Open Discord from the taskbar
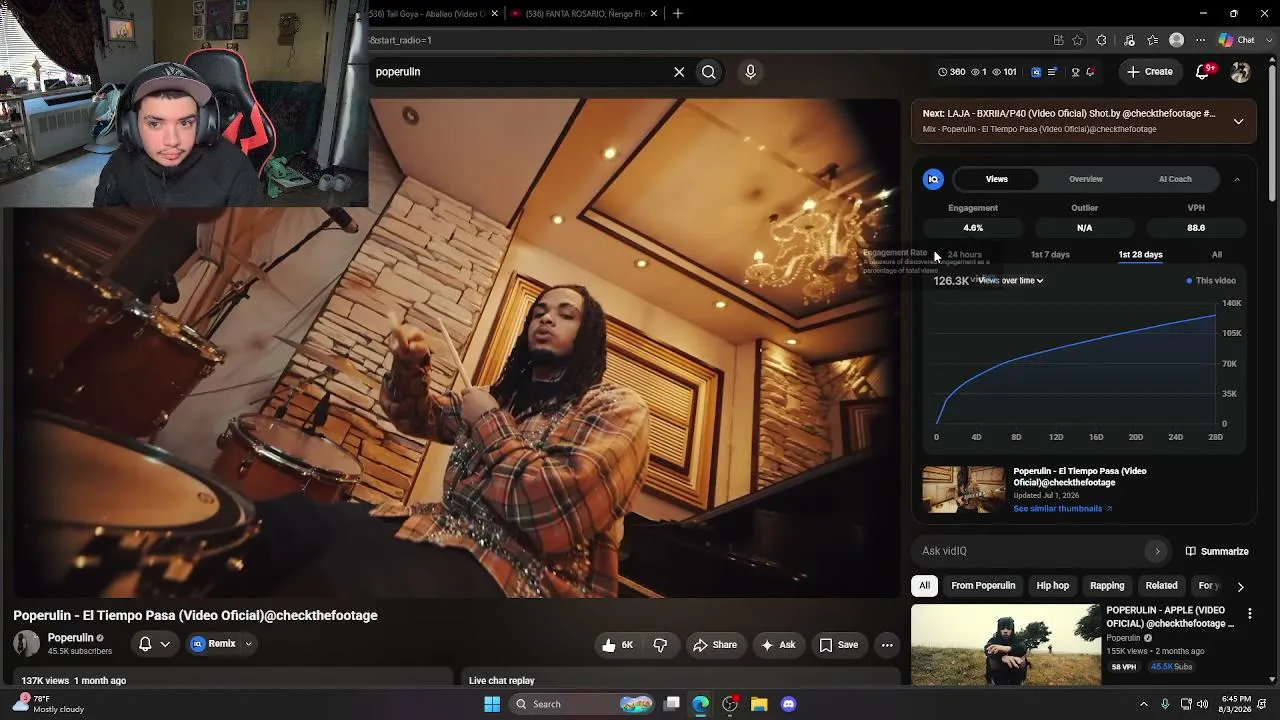Viewport: 1280px width, 720px height. pos(788,704)
